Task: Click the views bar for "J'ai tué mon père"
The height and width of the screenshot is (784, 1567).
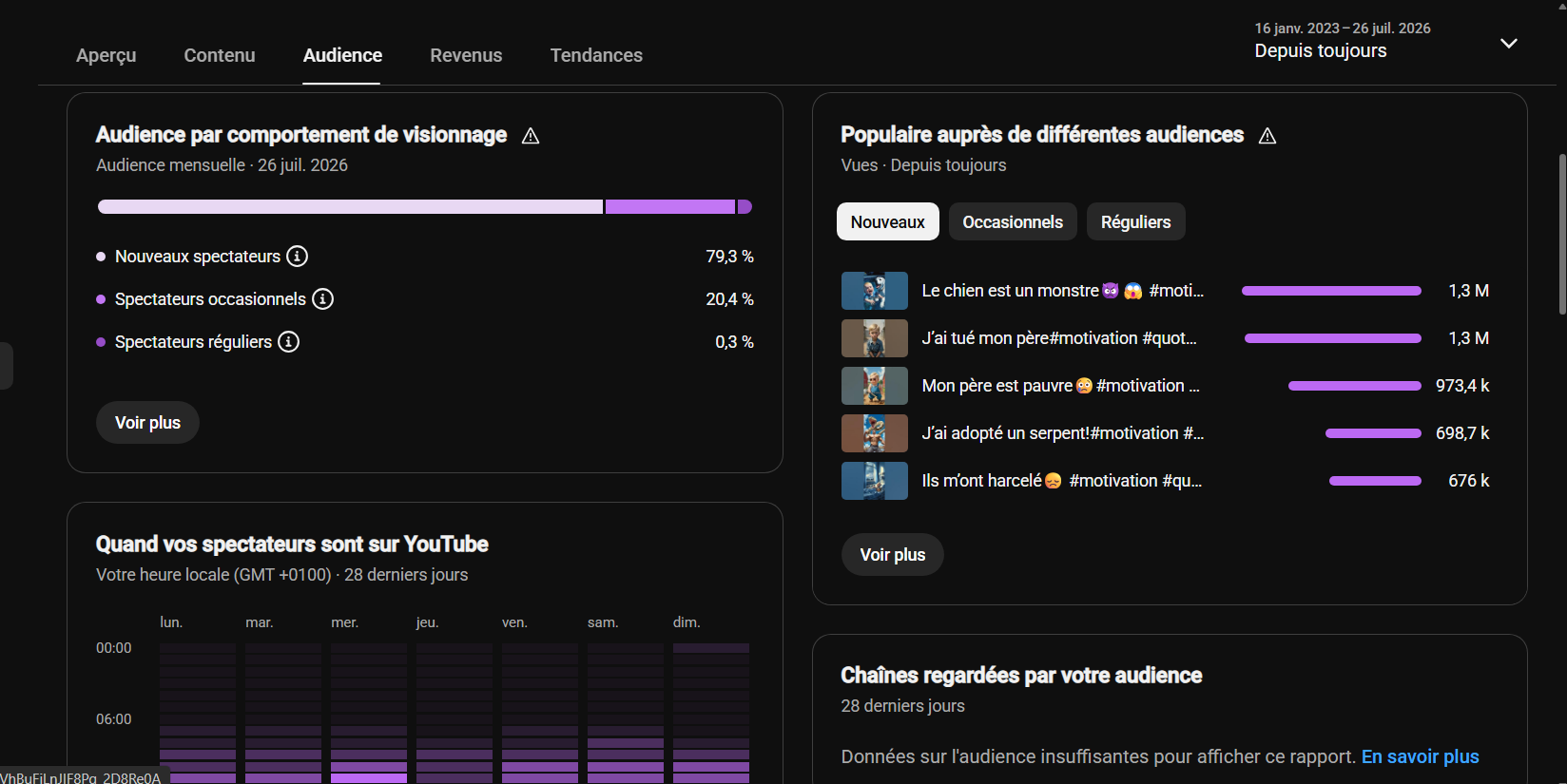Action: [x=1333, y=338]
